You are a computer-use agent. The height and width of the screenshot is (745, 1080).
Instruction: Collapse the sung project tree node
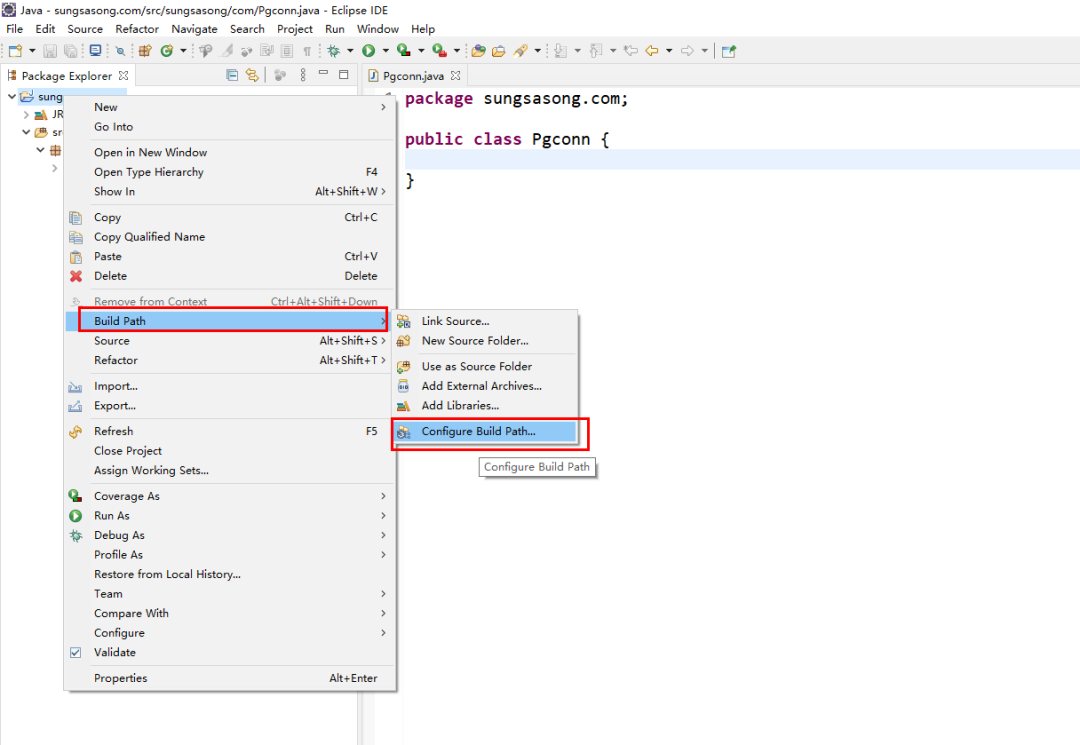point(12,96)
